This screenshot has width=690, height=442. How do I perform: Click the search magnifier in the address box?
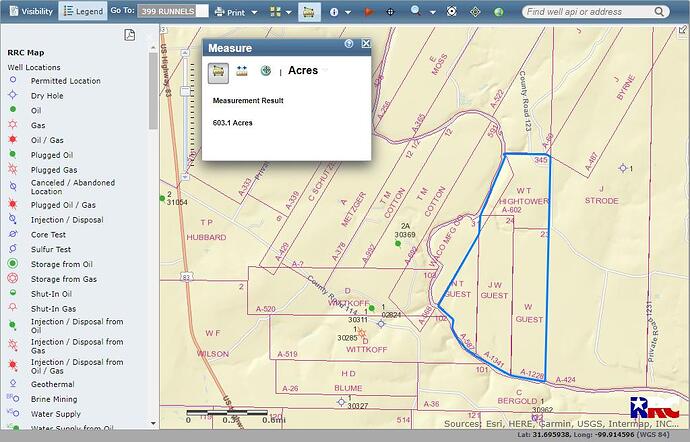point(659,12)
